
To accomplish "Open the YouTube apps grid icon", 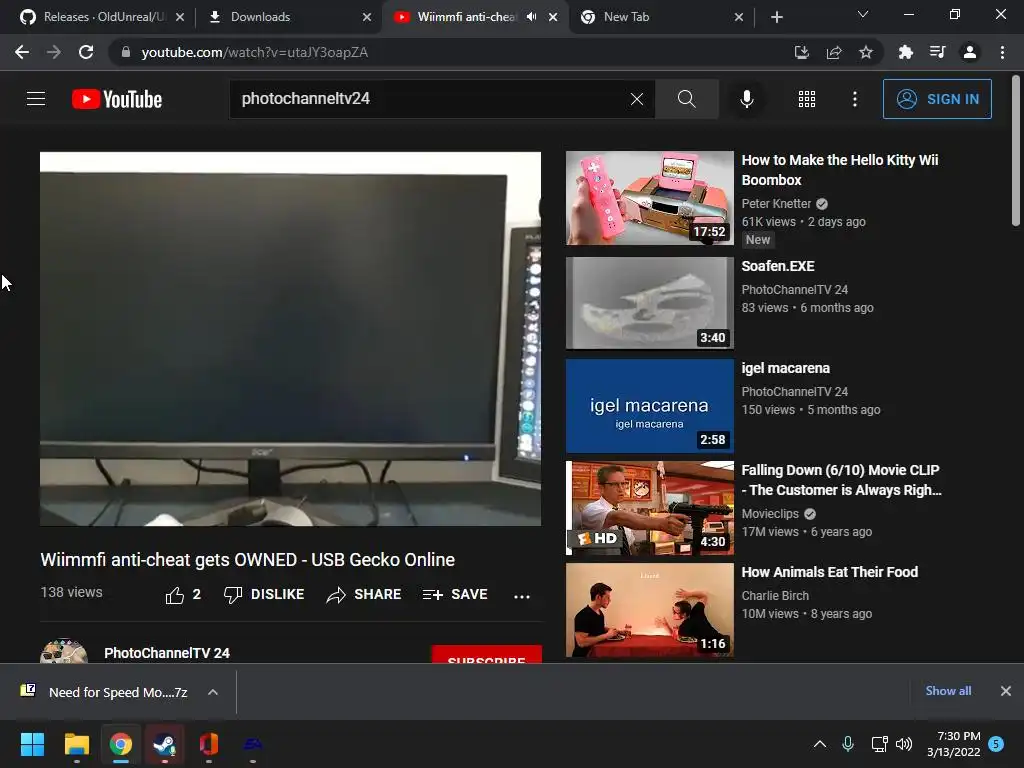I will pos(807,99).
